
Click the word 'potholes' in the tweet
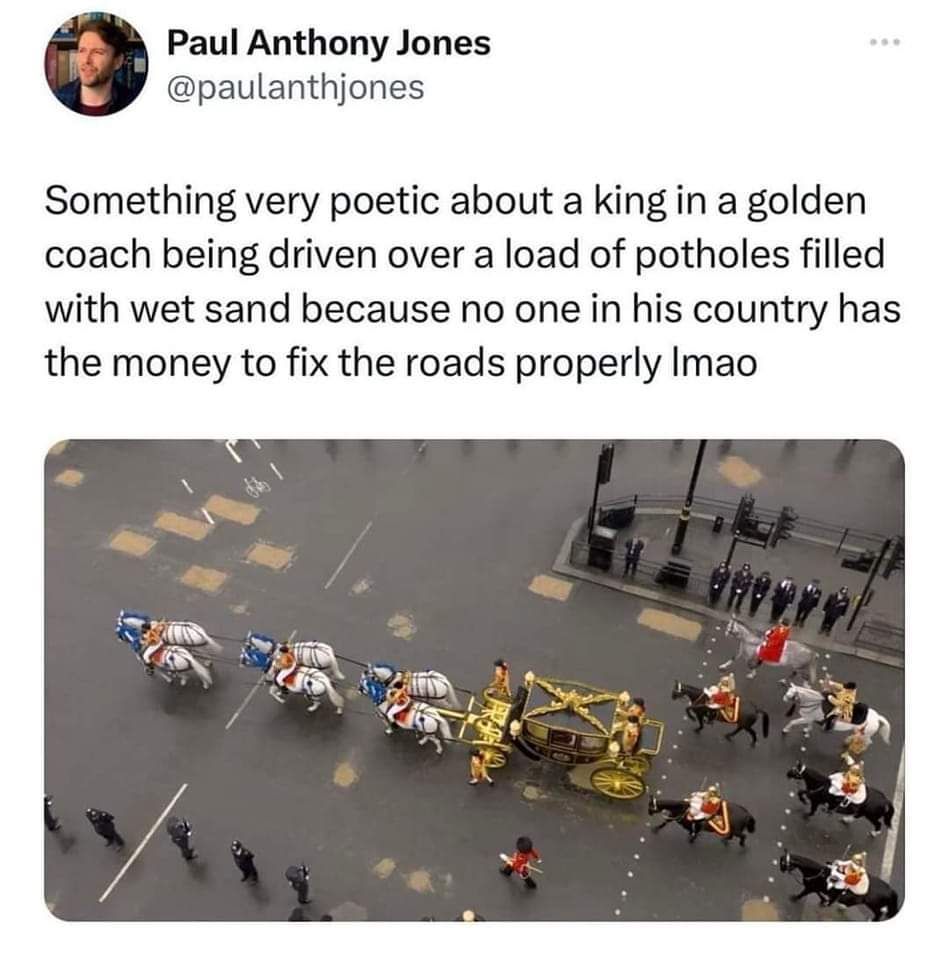pyautogui.click(x=710, y=254)
